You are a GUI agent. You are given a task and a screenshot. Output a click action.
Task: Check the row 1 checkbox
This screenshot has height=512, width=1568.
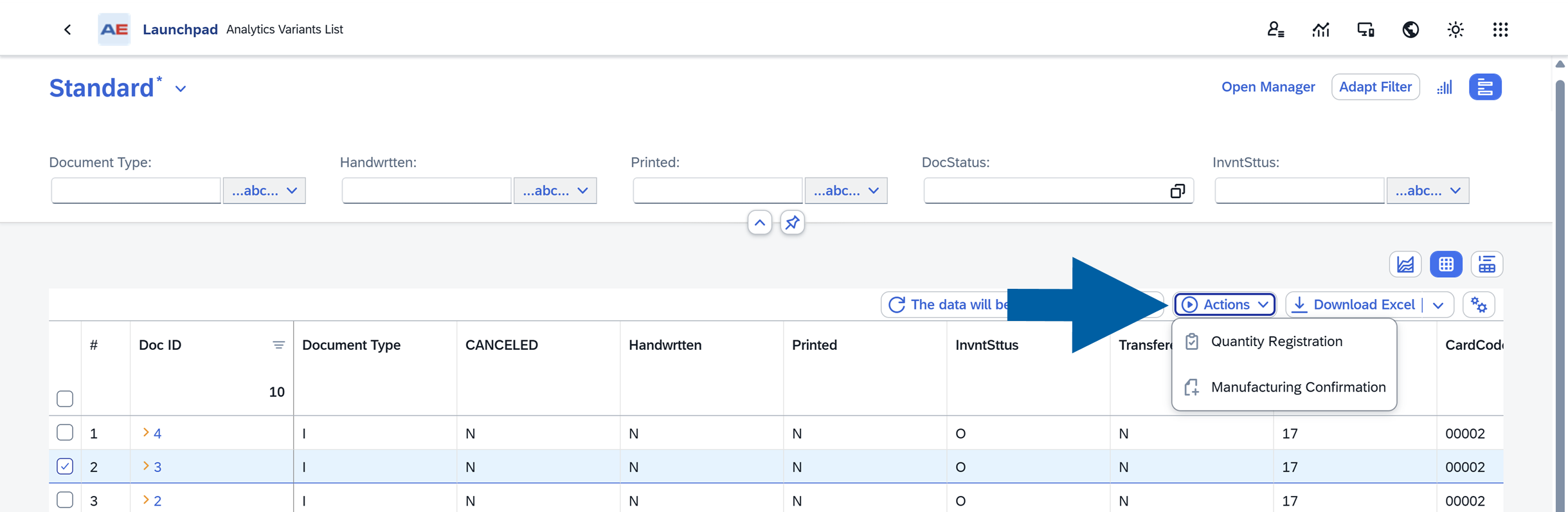(65, 432)
